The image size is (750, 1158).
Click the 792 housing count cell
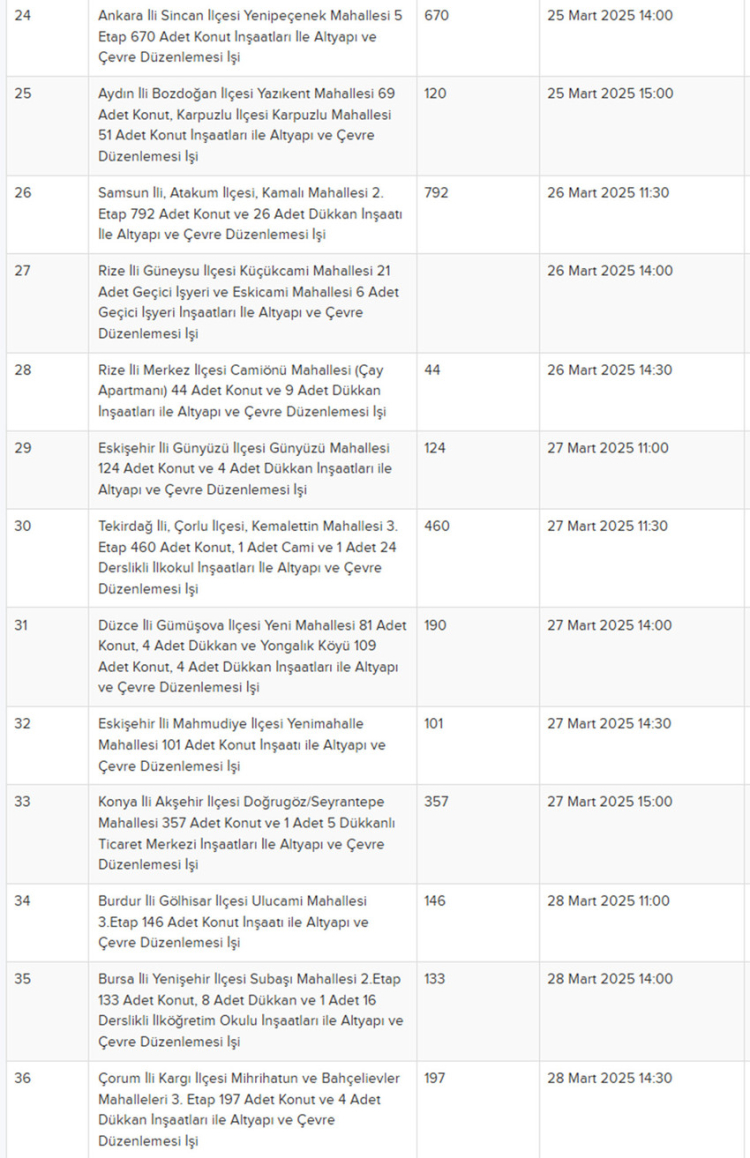pos(478,214)
